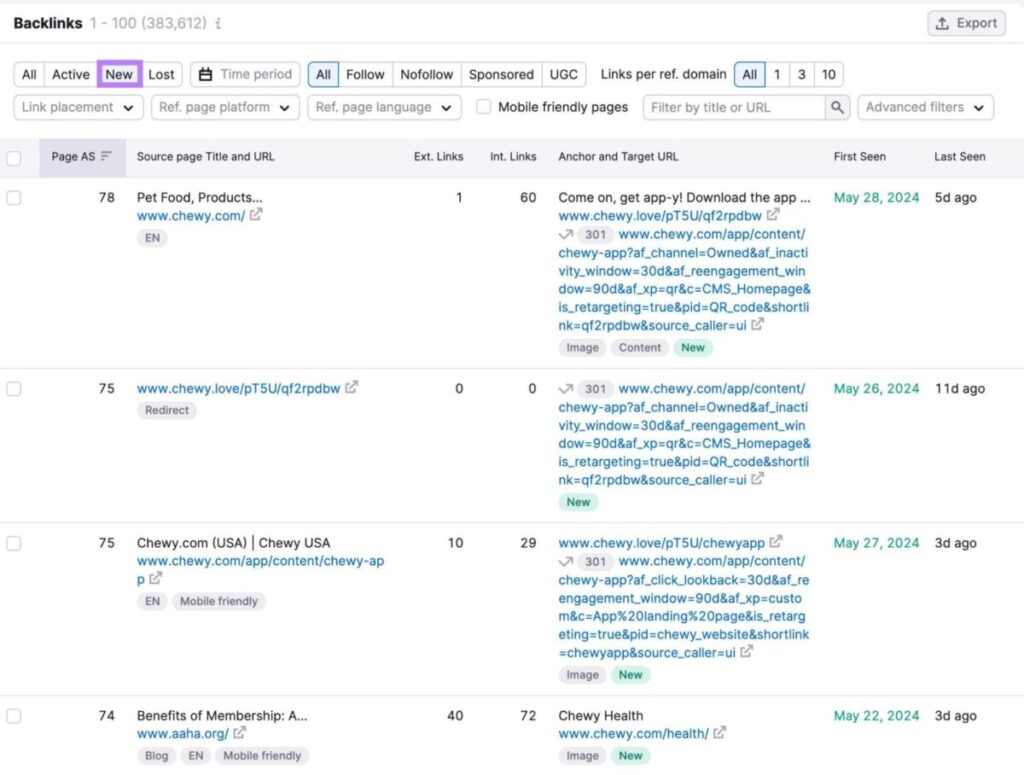Viewport: 1024px width, 775px height.
Task: Click the Mobile friendly tag in aaha.org row
Action: [x=262, y=755]
